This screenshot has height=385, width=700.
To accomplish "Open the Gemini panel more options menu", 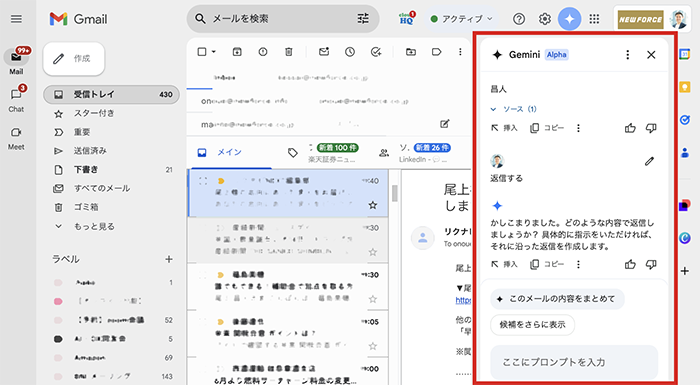I will (x=628, y=54).
